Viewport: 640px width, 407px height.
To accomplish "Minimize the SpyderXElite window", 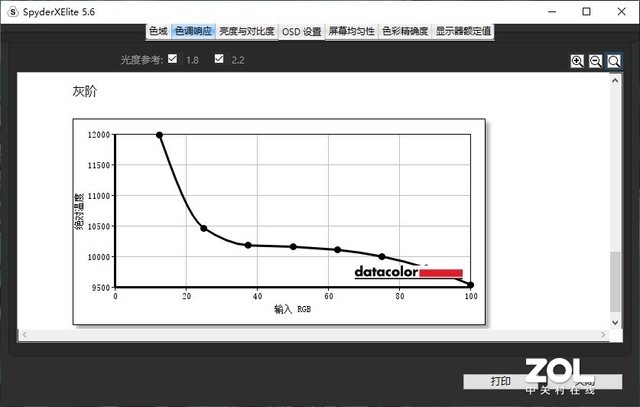I will 552,12.
